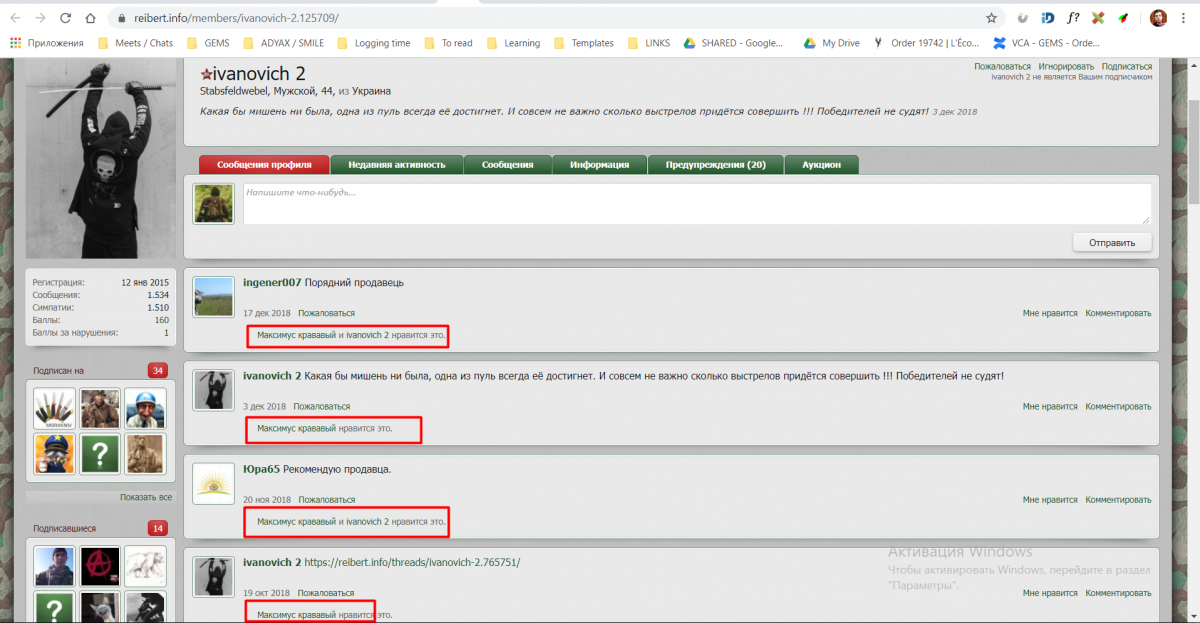
Task: Click the Игнорировать link
Action: (x=1066, y=67)
